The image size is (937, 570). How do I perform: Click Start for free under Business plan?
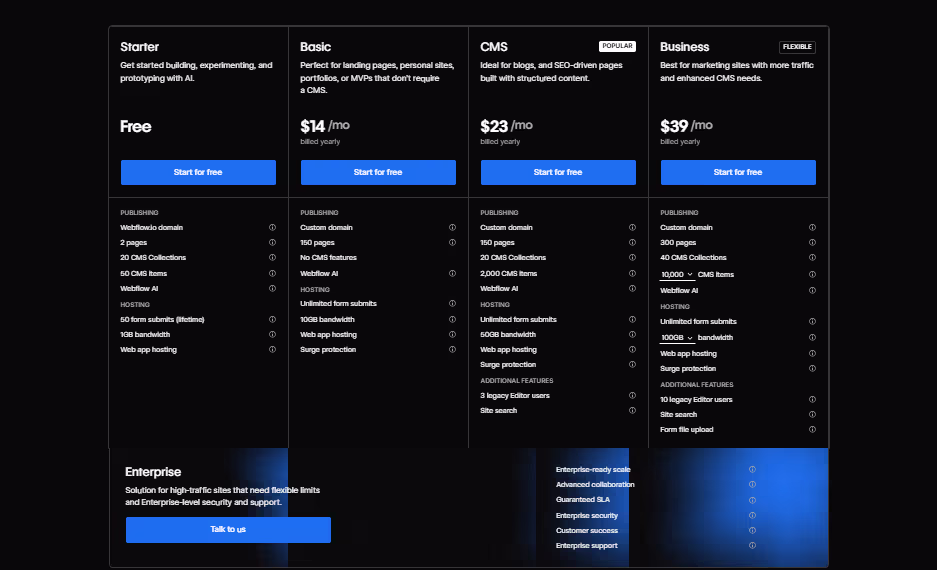point(738,172)
